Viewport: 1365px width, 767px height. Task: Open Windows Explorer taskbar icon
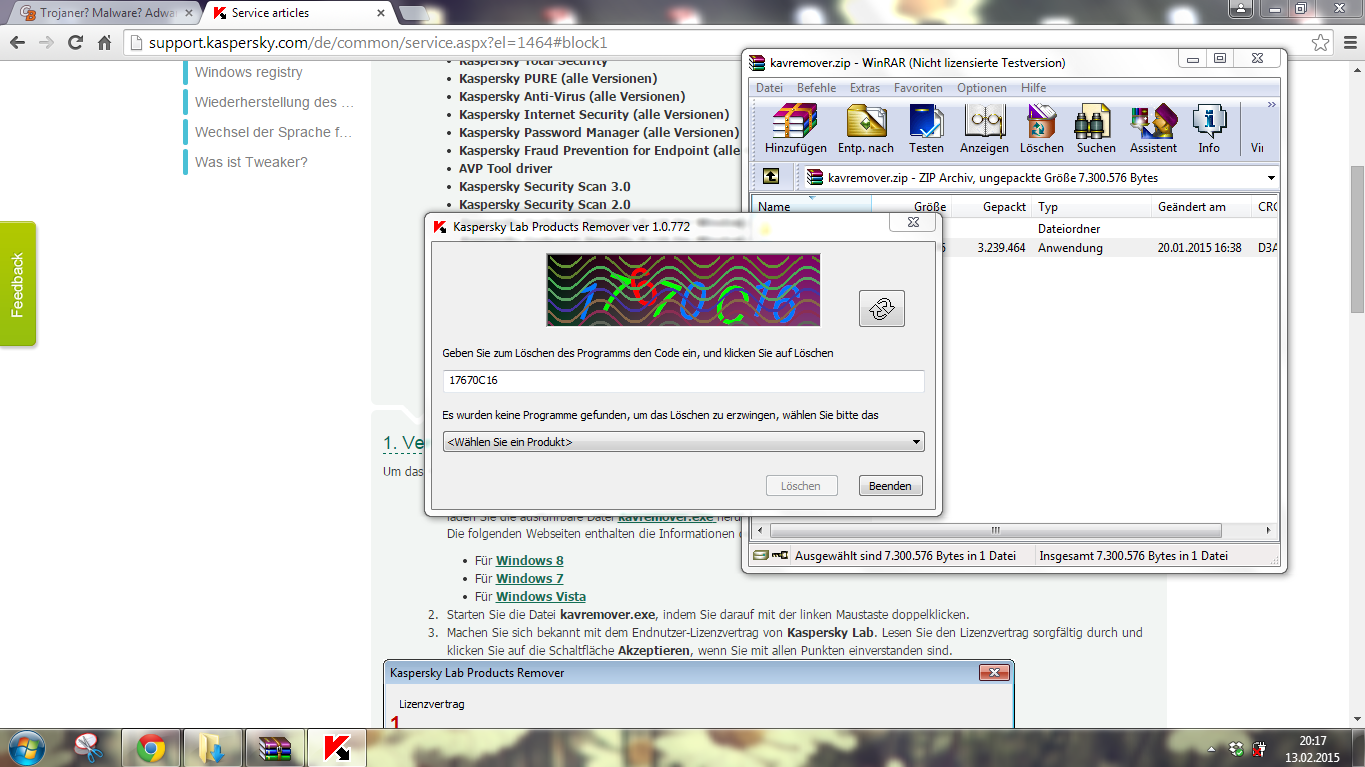tap(212, 748)
